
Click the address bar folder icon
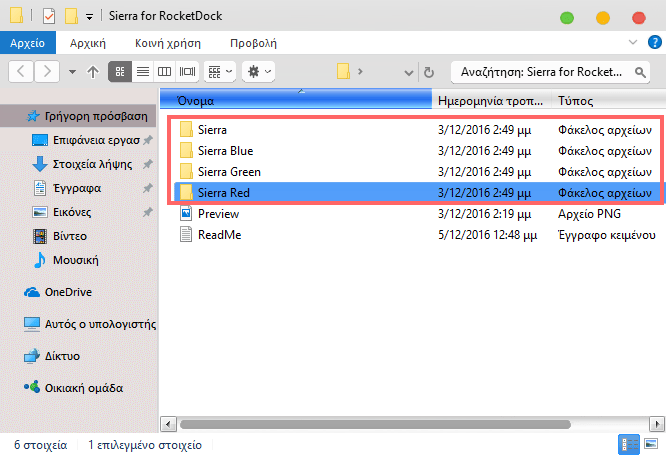click(343, 71)
